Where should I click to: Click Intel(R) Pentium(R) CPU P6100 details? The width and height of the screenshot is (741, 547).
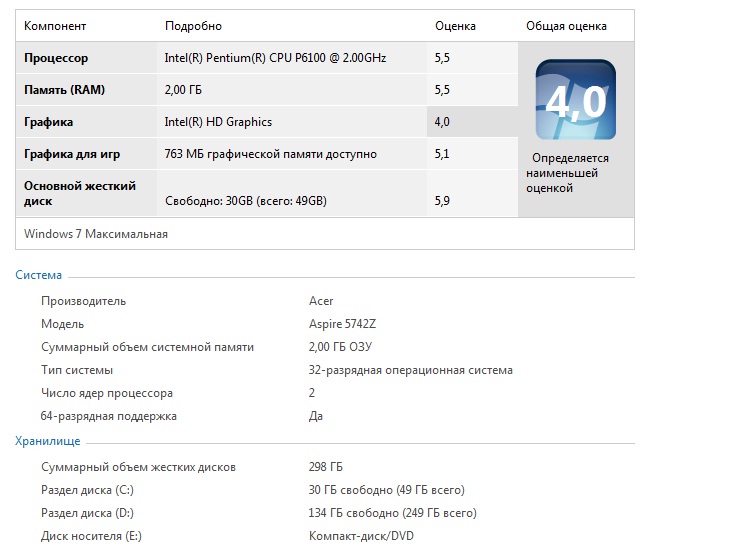click(x=275, y=58)
